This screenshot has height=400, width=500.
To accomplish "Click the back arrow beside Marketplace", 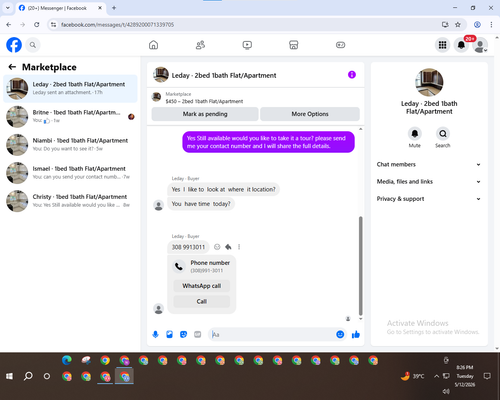I will pos(12,67).
